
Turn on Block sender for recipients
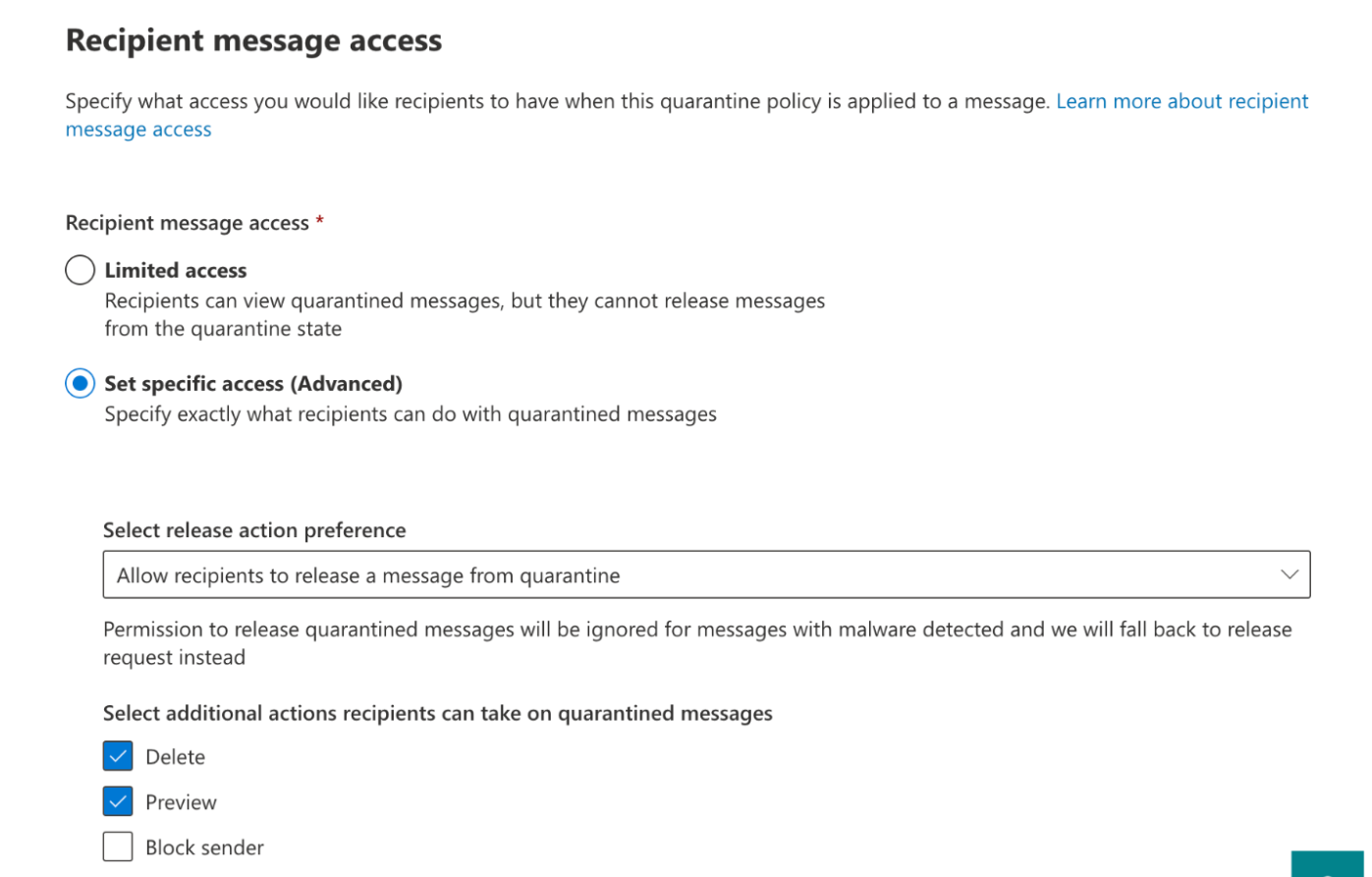[118, 846]
